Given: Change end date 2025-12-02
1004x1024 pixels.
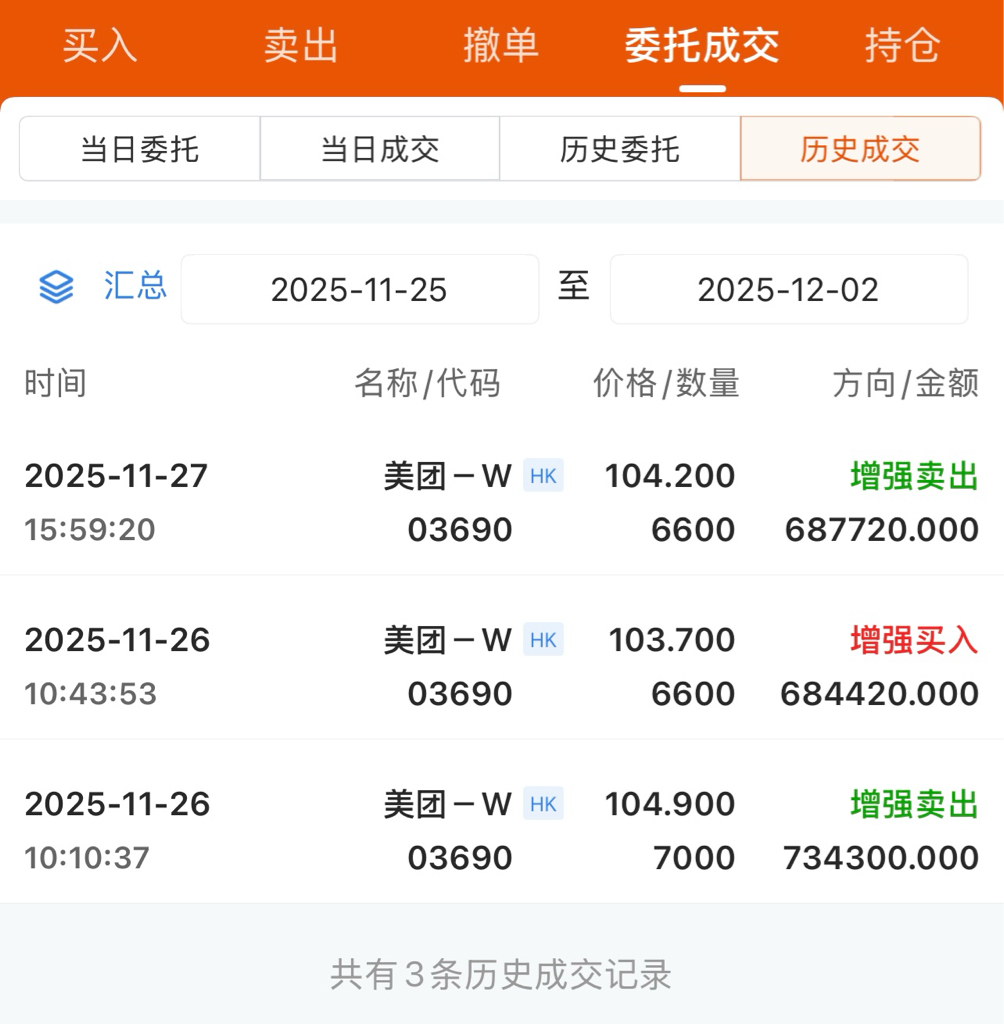Looking at the screenshot, I should tap(789, 289).
